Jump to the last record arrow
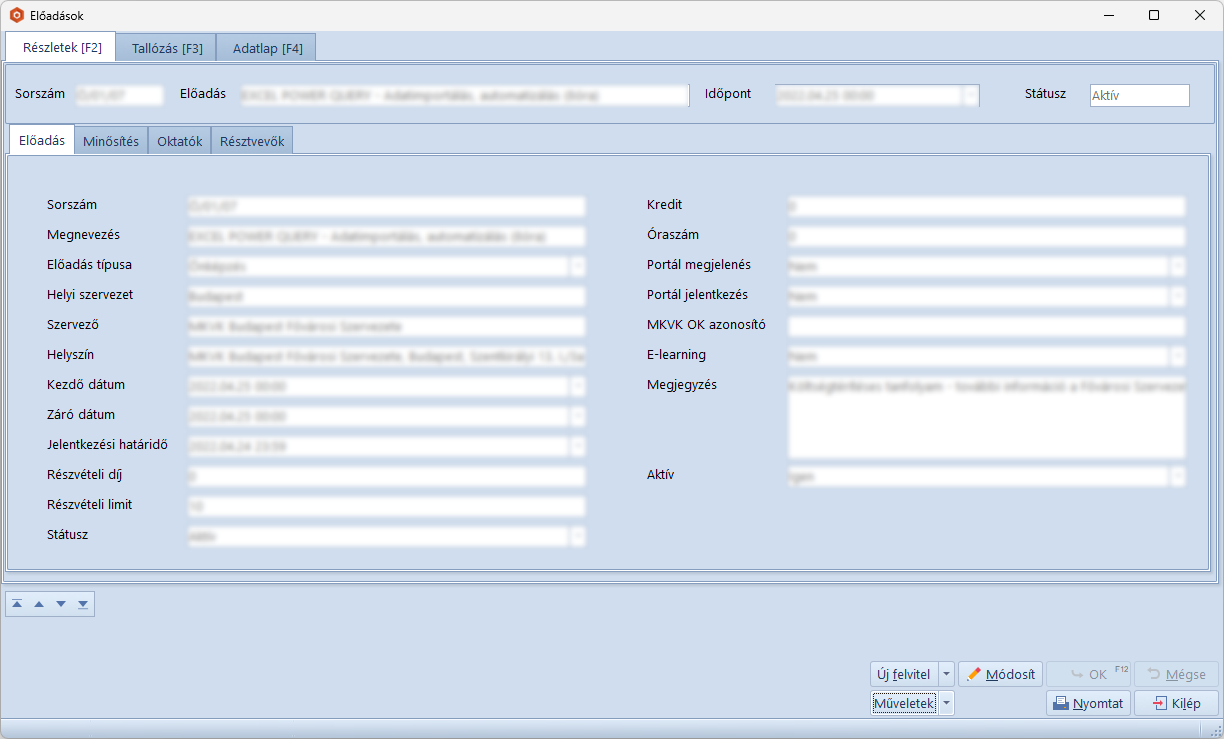 83,604
